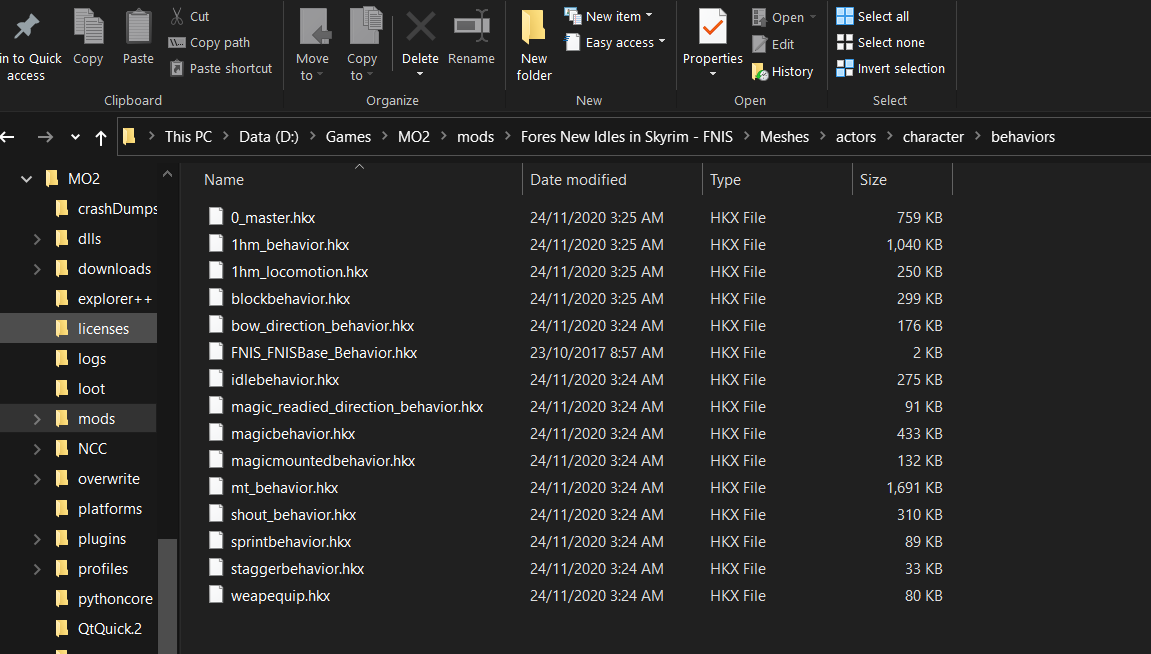Screen dimensions: 1151x654
Task: Jump to Fores New Idles in Skyrim - FNIS breadcrumb
Action: click(626, 137)
